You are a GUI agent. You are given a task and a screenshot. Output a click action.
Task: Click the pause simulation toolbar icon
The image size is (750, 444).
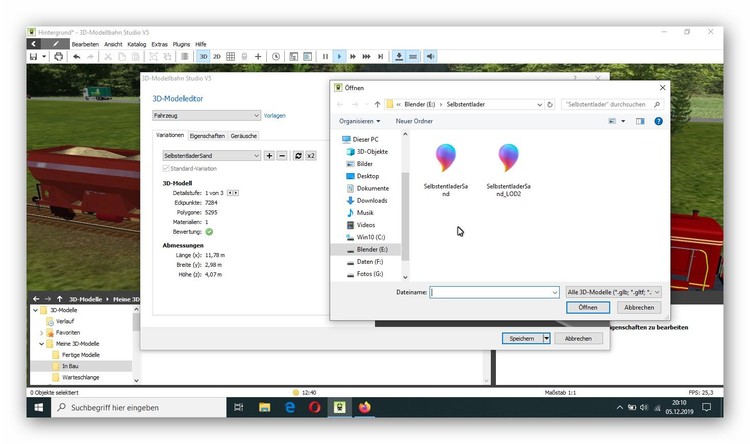point(325,57)
